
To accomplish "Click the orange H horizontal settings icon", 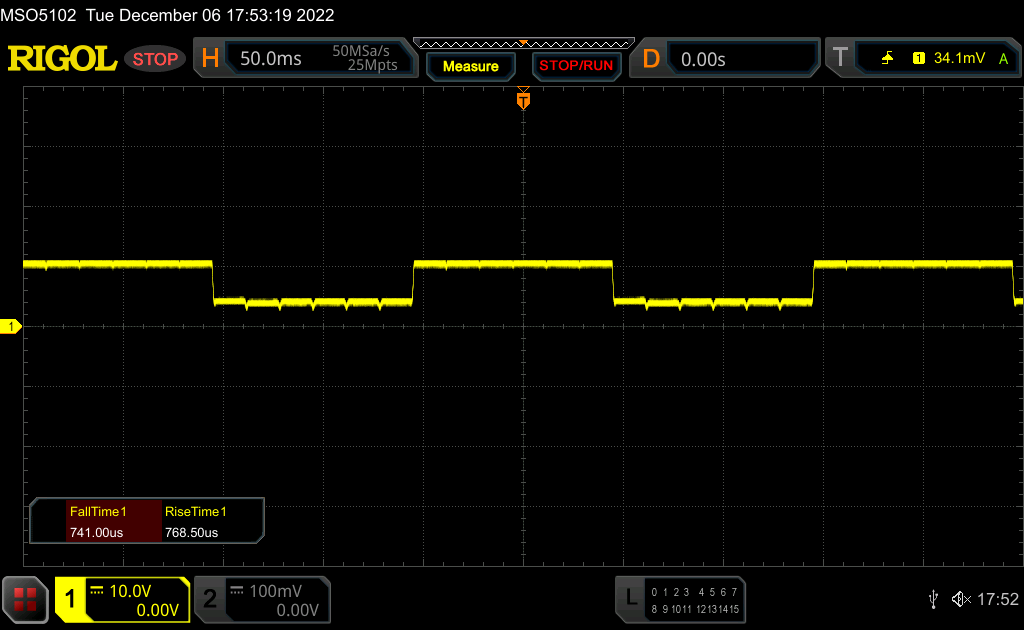I will [210, 59].
